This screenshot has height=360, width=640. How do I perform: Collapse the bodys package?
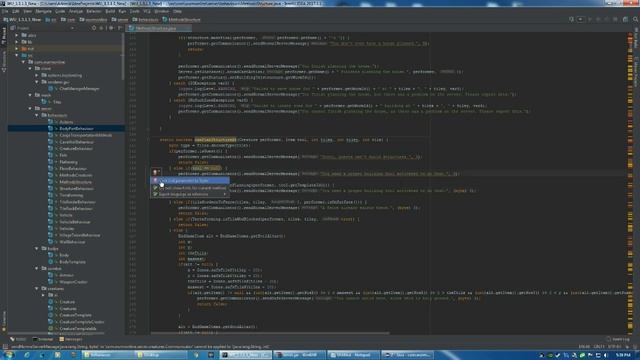[x=37, y=249]
